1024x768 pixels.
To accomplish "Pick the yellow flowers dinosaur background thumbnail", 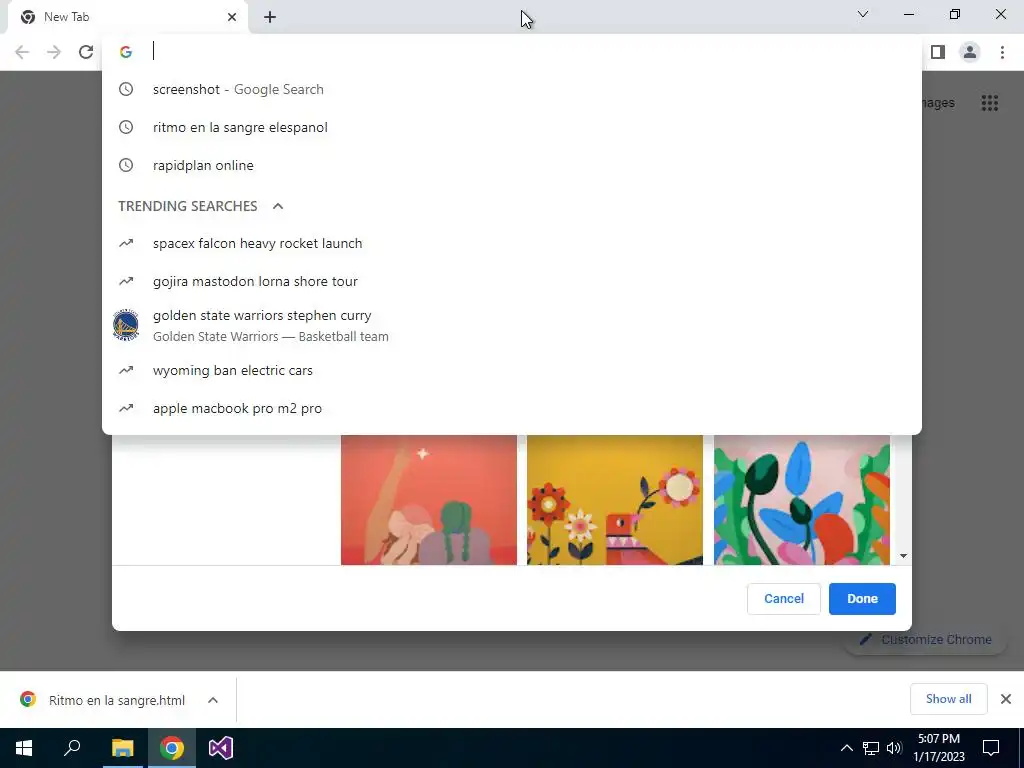I will pyautogui.click(x=615, y=500).
